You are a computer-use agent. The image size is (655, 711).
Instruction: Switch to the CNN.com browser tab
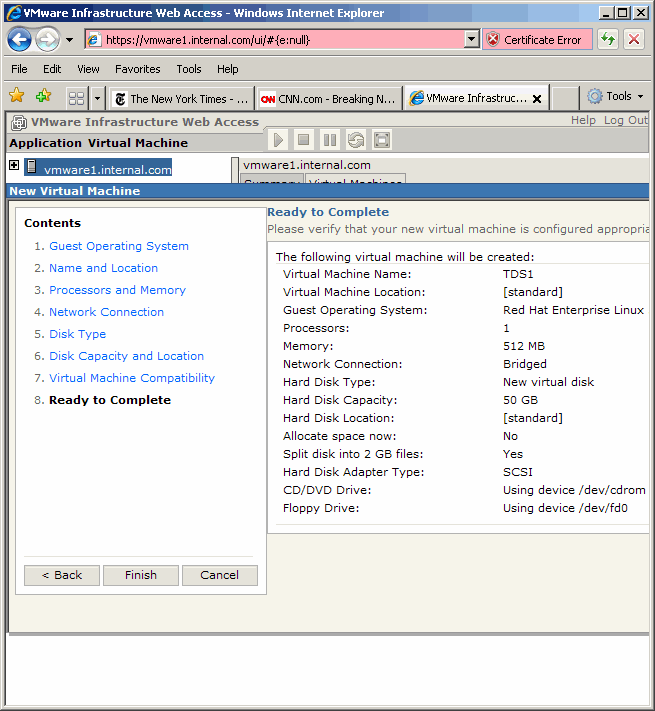click(328, 98)
